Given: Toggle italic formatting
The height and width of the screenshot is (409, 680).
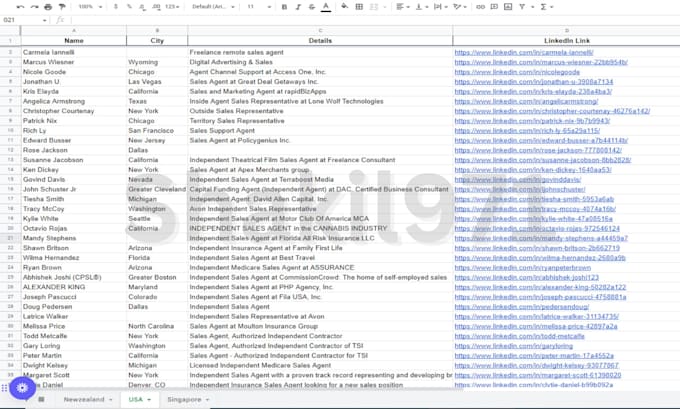Looking at the screenshot, I should (x=298, y=7).
